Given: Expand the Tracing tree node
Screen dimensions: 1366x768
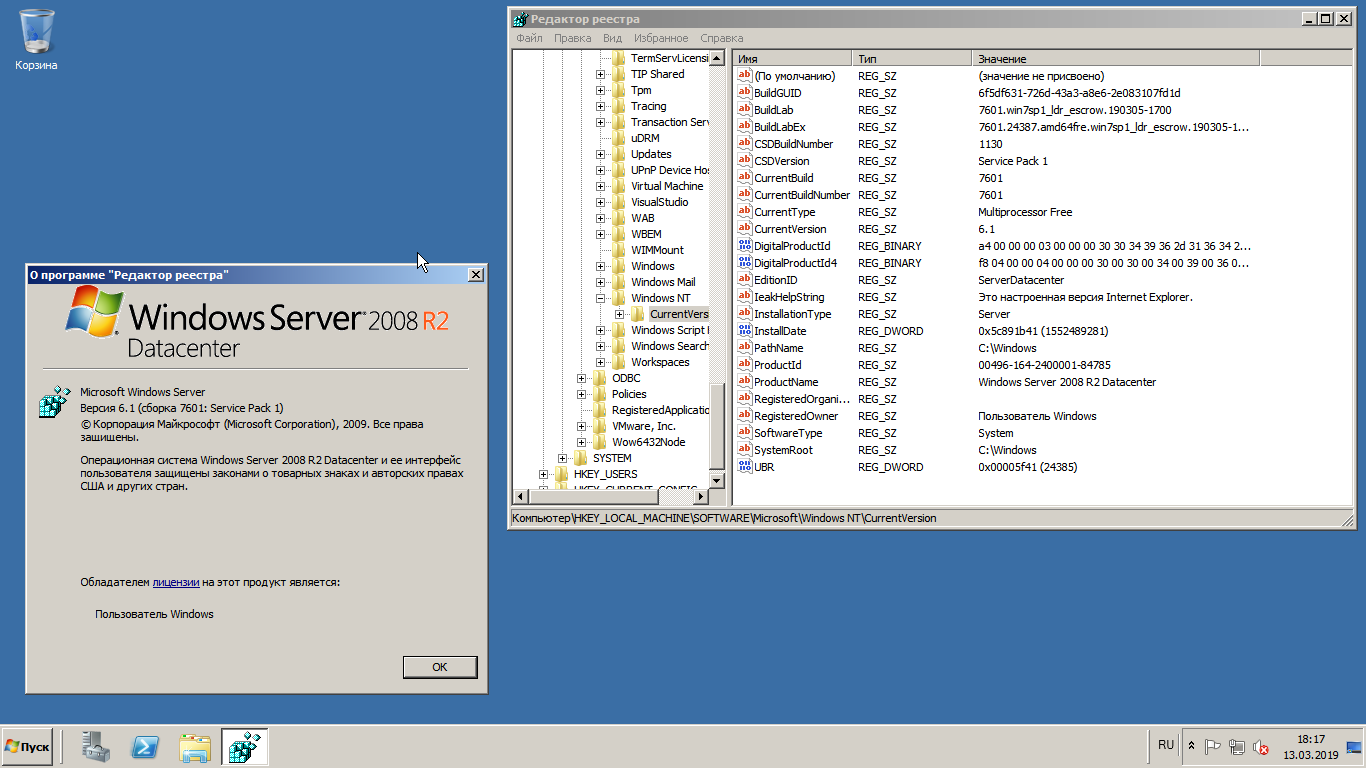Looking at the screenshot, I should click(x=600, y=106).
